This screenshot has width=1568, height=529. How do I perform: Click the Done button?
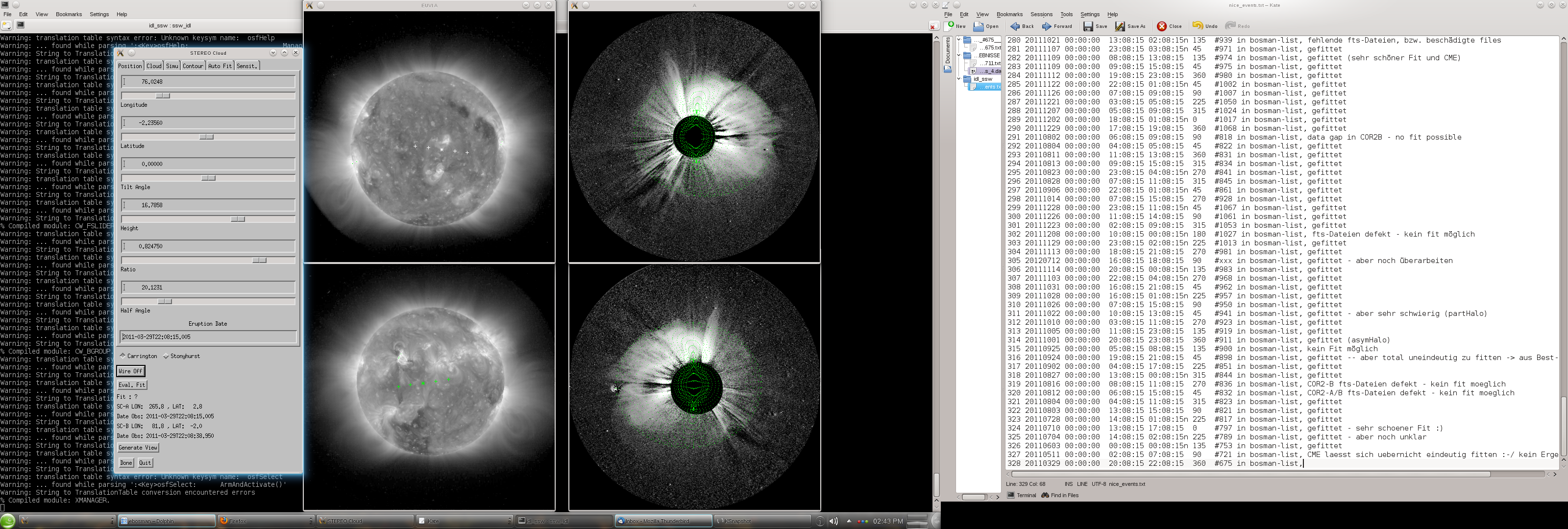click(x=126, y=463)
